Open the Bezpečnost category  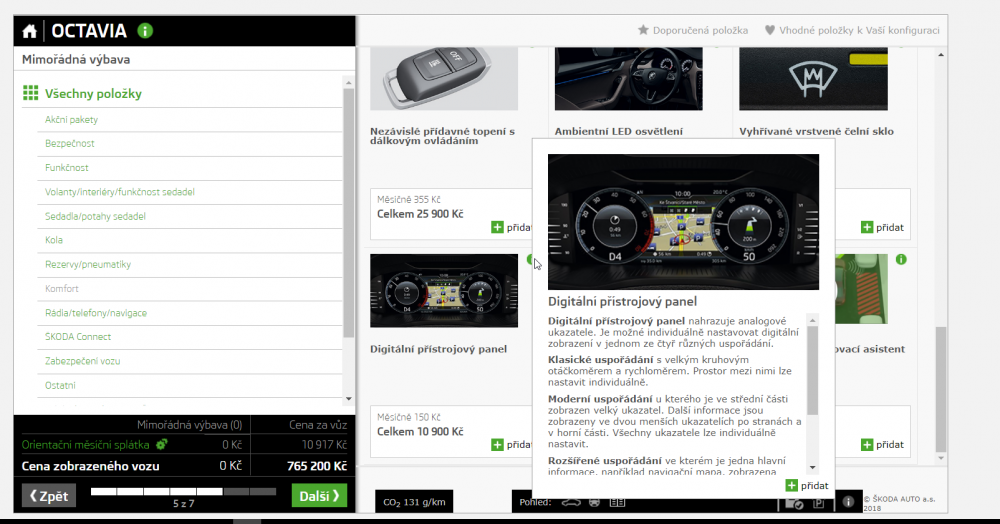pyautogui.click(x=70, y=143)
